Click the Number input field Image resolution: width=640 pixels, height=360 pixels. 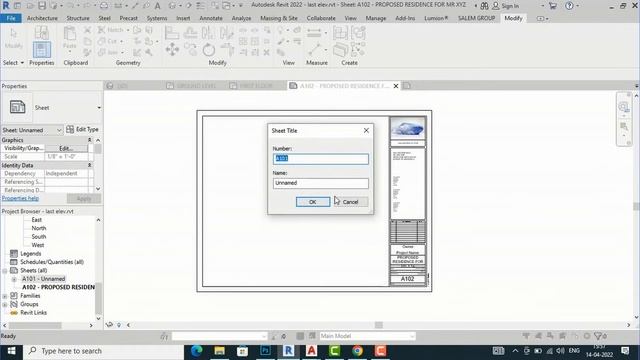pyautogui.click(x=320, y=159)
